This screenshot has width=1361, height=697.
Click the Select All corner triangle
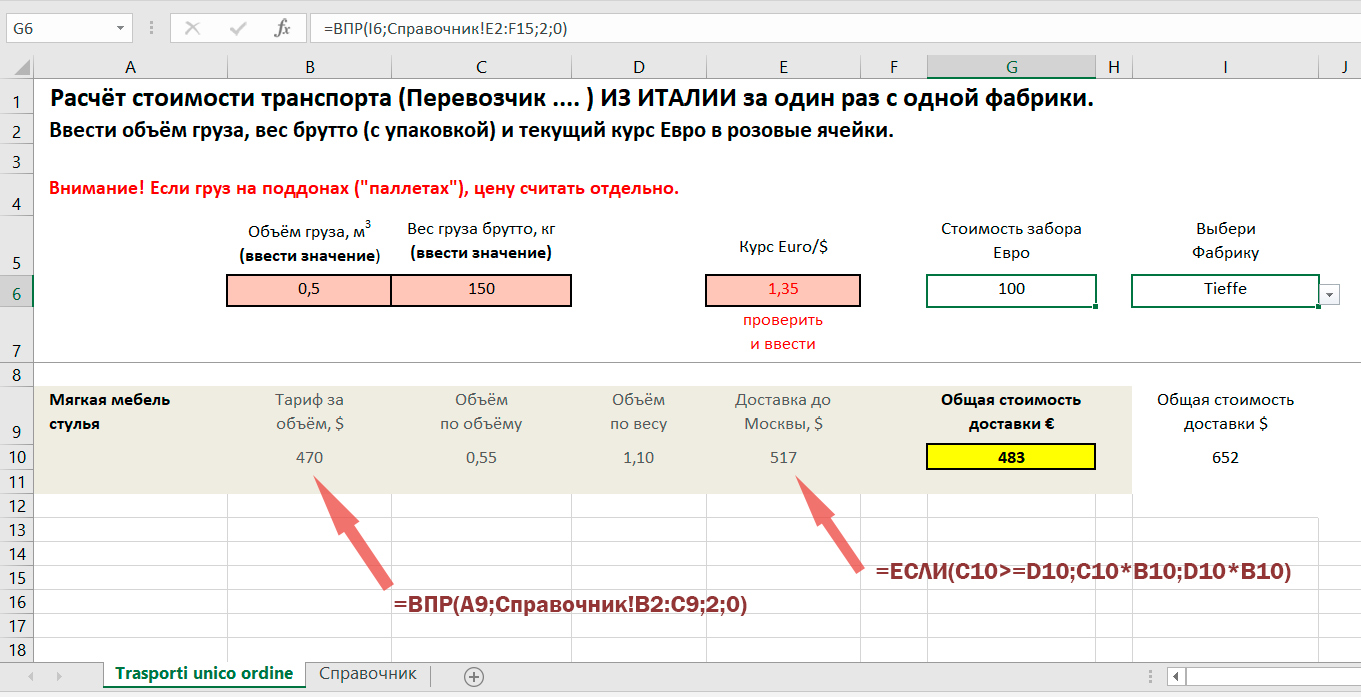(17, 68)
